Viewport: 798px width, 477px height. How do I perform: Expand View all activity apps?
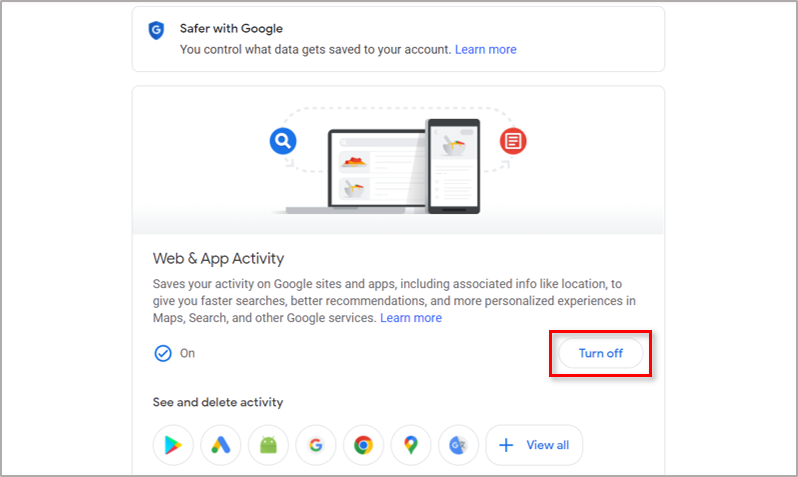[534, 445]
